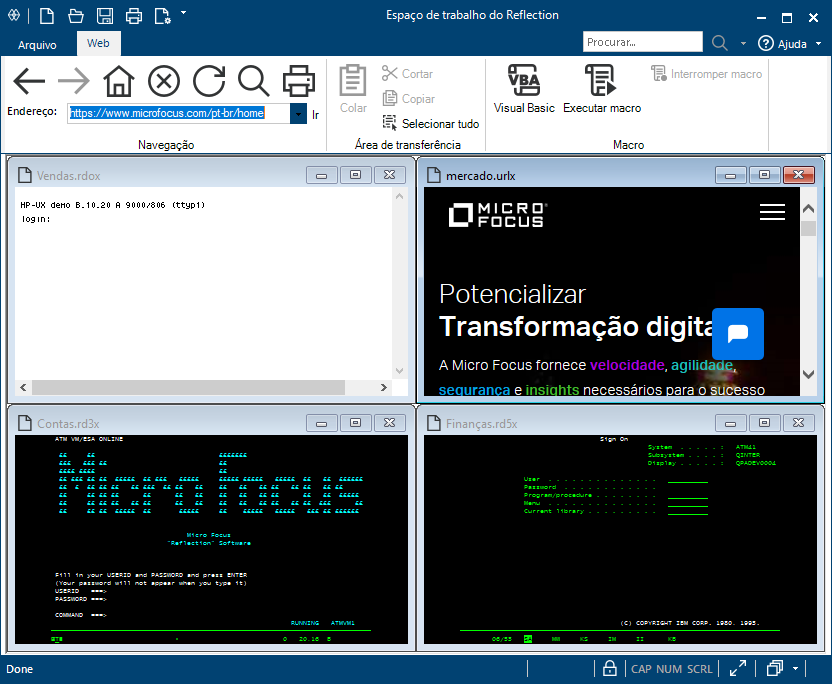Click the Home navigation icon
832x684 pixels.
coord(119,81)
